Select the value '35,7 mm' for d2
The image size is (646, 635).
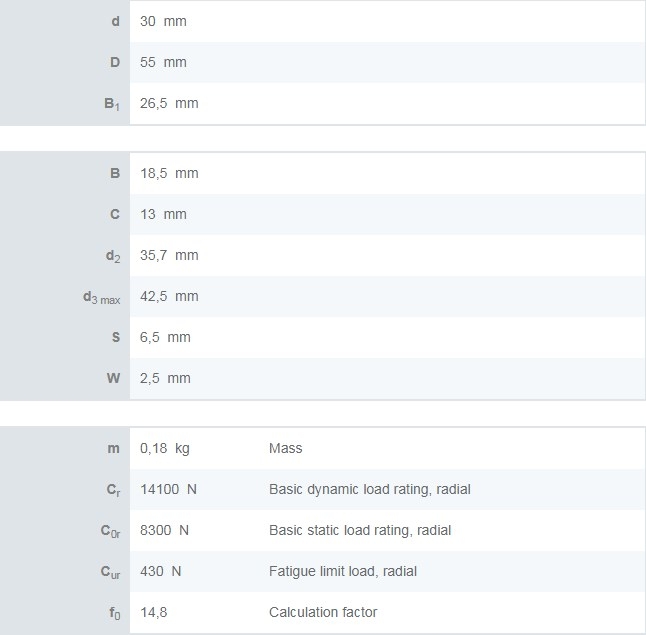click(169, 255)
